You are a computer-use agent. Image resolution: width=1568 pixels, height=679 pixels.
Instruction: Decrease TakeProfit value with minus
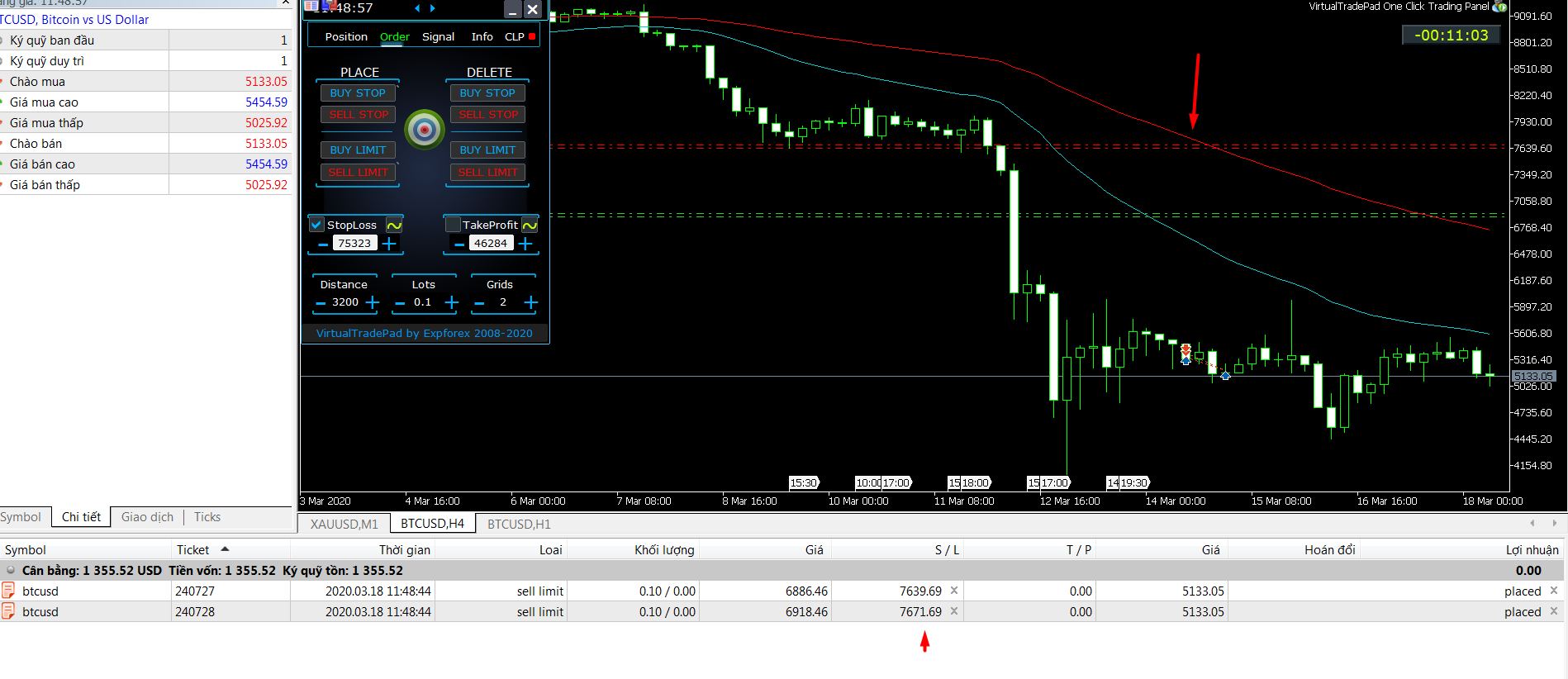[x=459, y=244]
